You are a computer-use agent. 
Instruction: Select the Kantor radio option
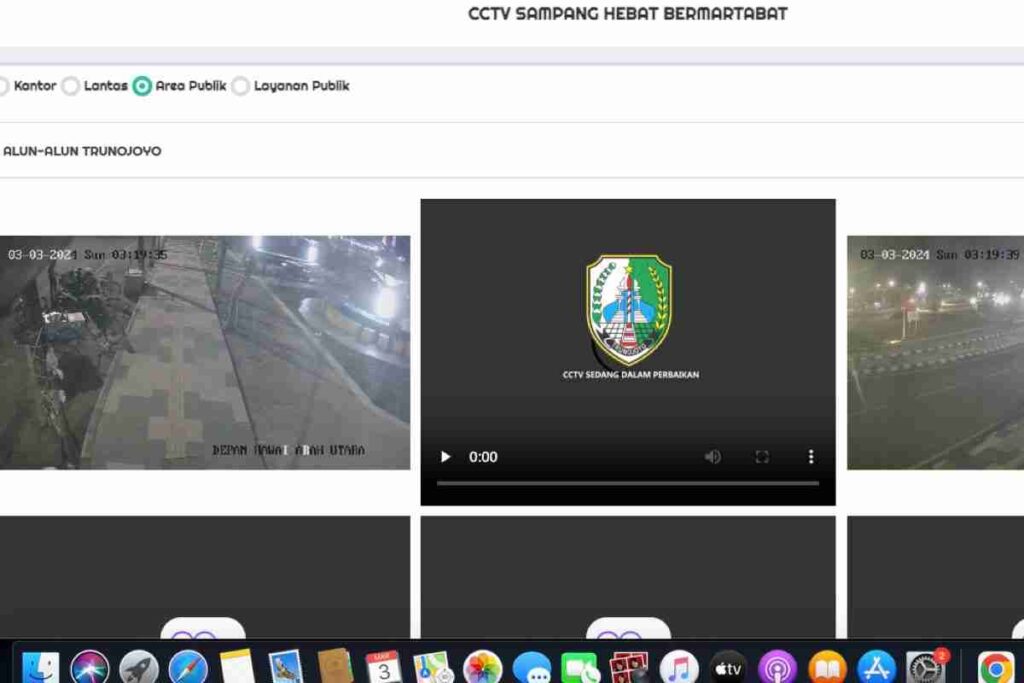pos(3,87)
